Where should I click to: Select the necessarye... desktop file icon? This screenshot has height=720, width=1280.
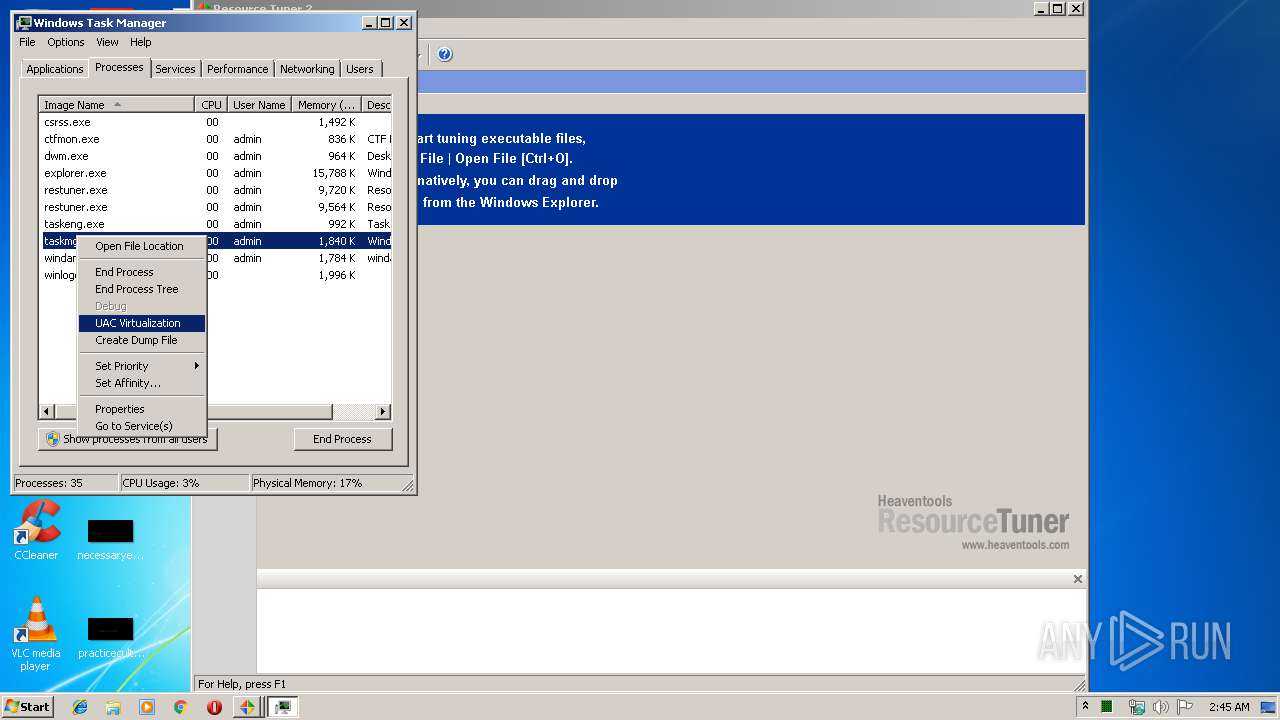click(110, 540)
